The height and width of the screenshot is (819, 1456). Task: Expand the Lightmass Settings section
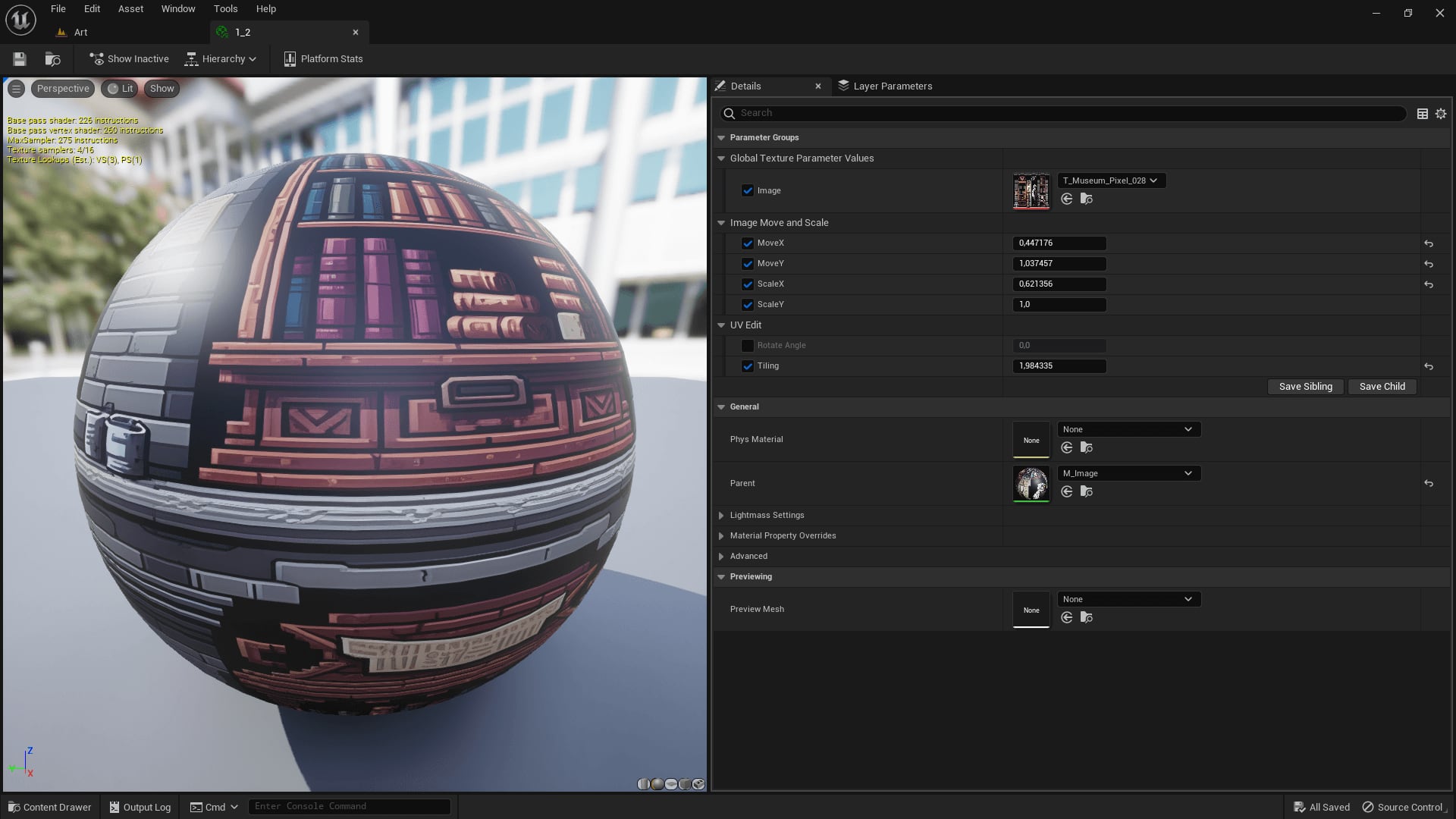pyautogui.click(x=721, y=515)
